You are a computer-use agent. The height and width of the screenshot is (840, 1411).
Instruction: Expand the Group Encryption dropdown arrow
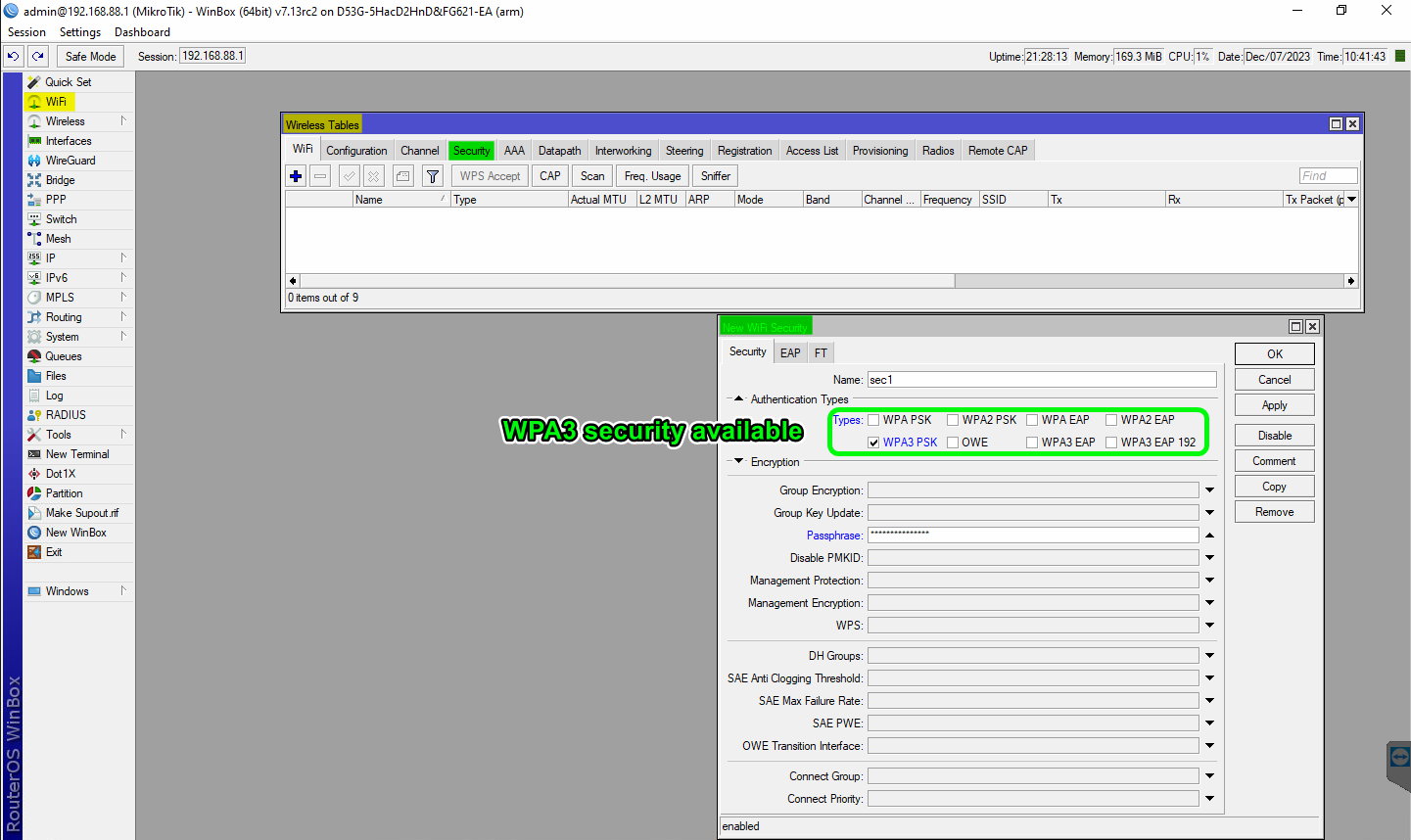(1209, 490)
